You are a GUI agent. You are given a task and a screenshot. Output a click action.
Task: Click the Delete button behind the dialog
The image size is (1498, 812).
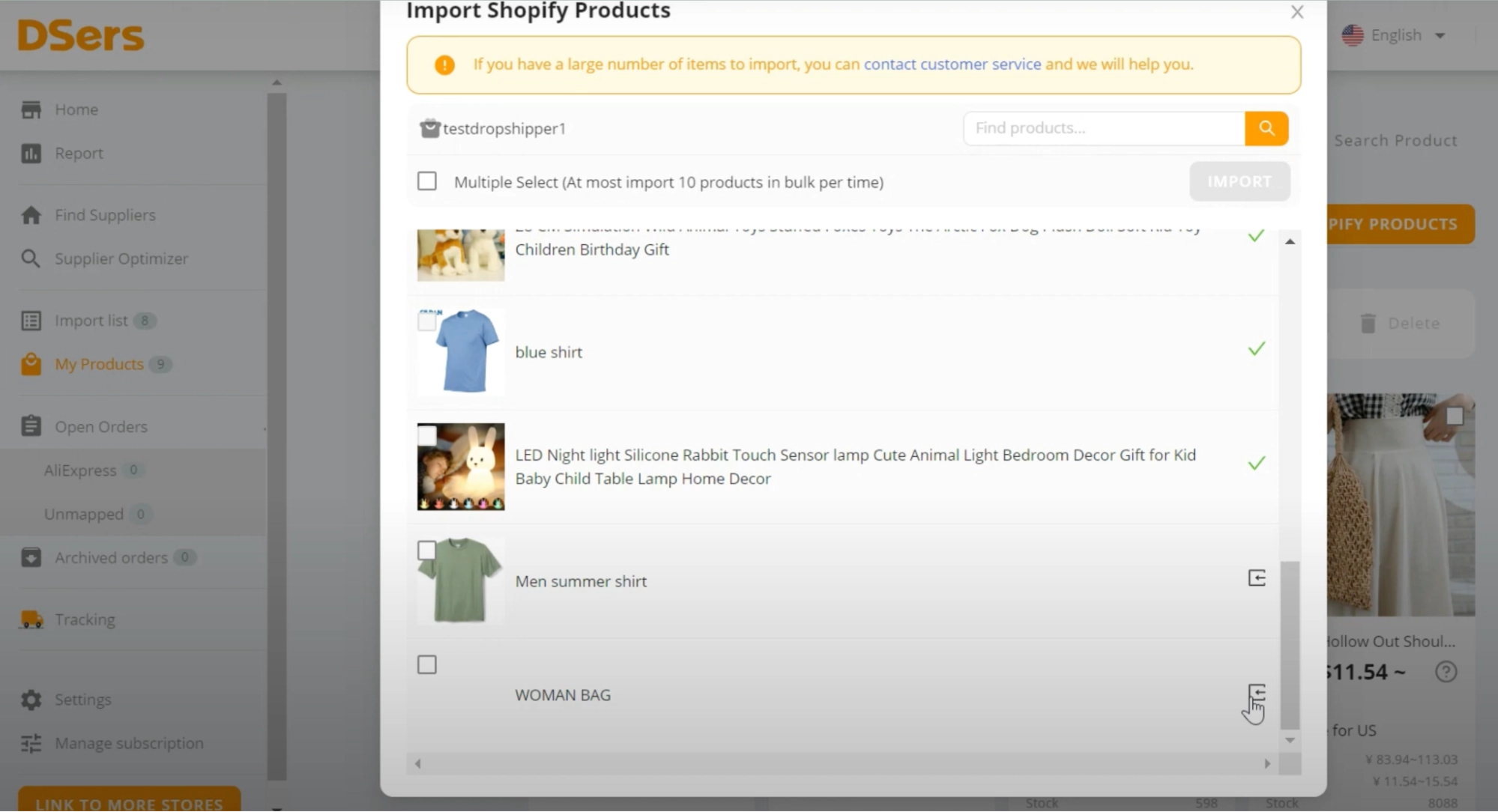(1401, 323)
